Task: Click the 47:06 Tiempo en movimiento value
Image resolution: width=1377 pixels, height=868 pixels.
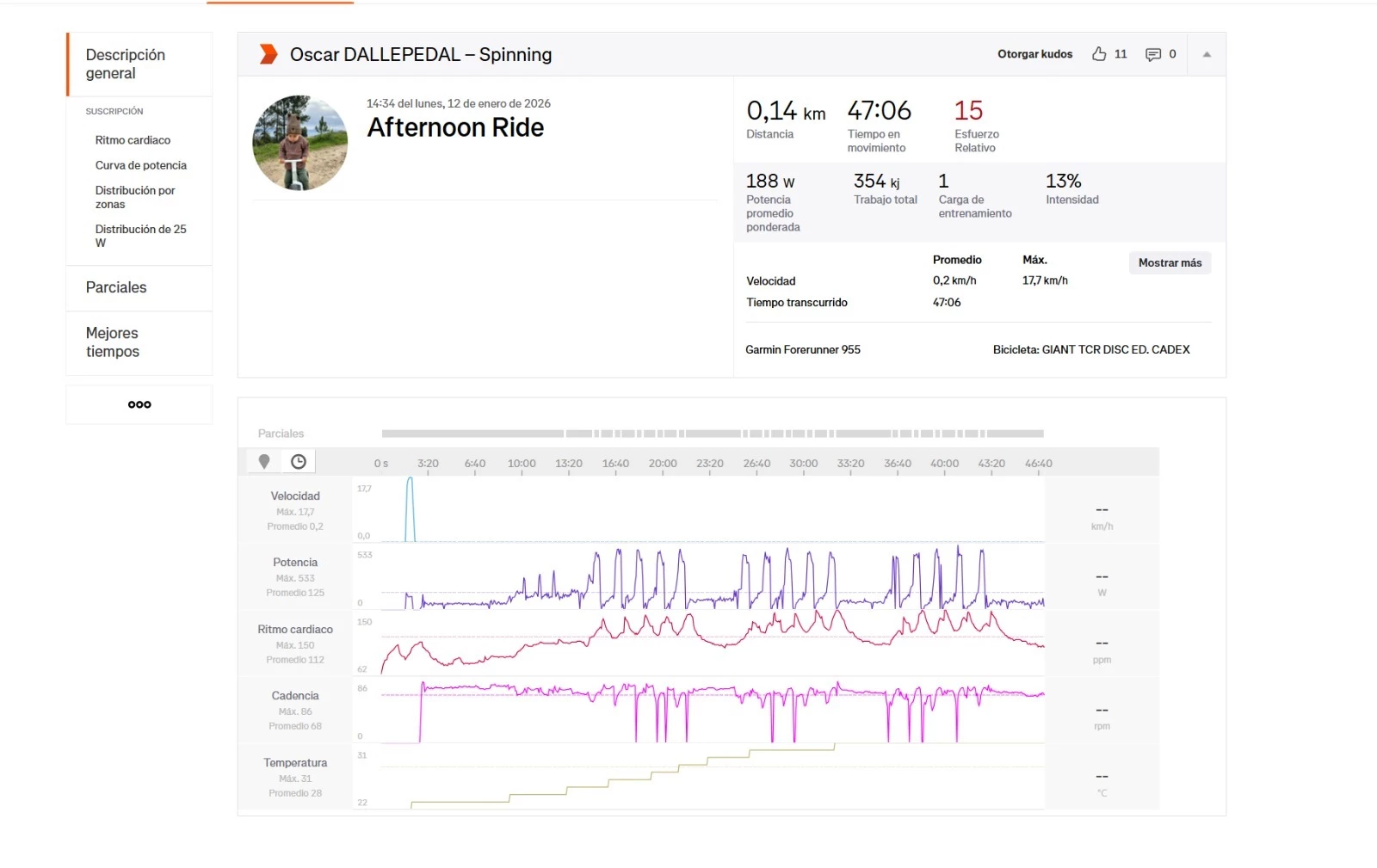Action: [879, 111]
